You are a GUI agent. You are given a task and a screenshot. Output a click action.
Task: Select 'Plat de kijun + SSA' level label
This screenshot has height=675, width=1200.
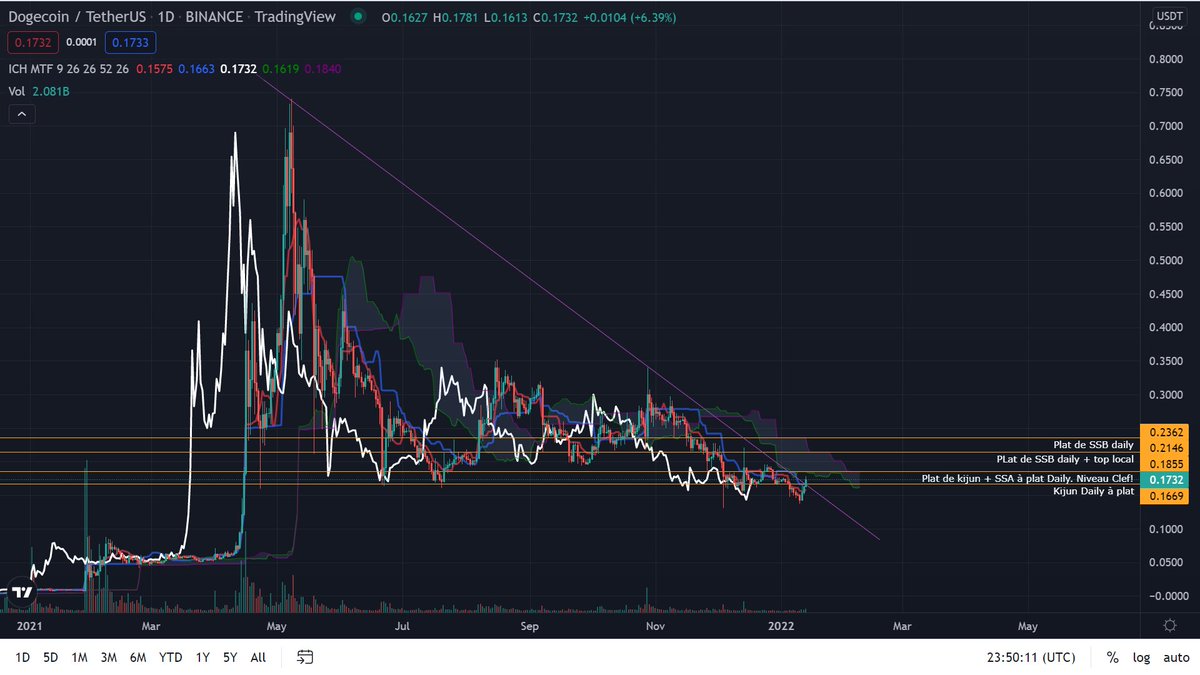click(x=1028, y=479)
